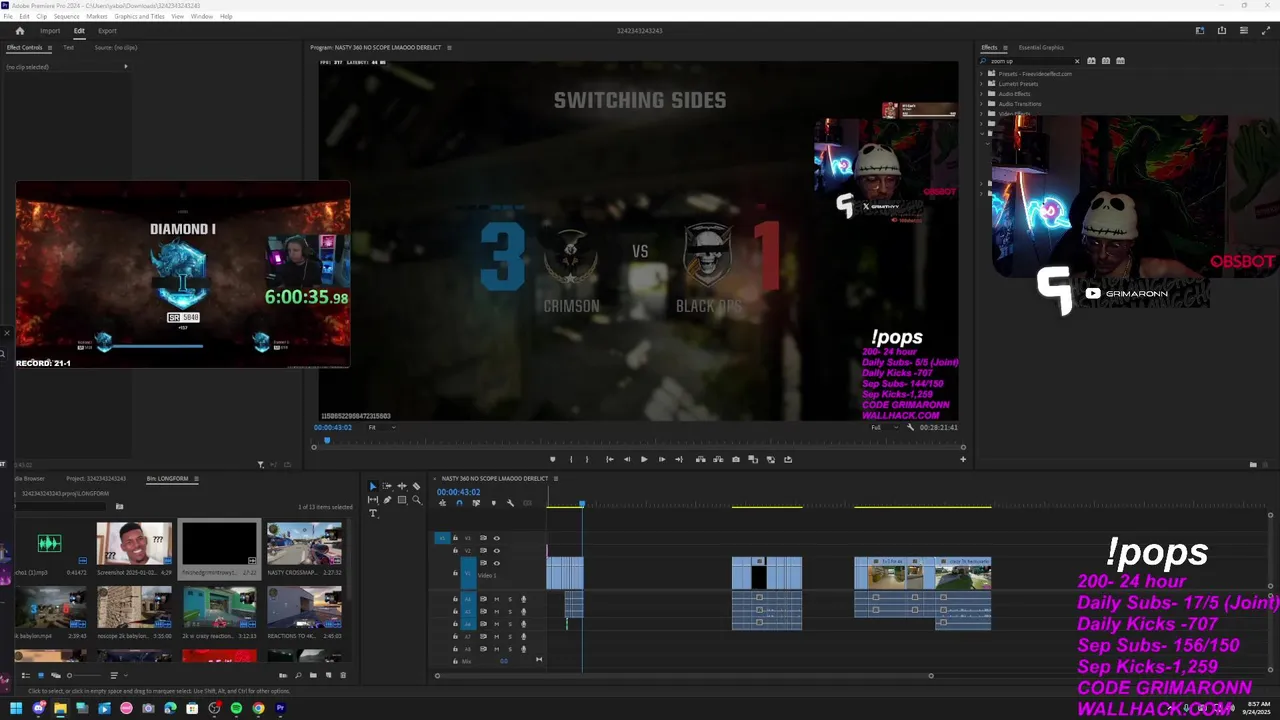Viewport: 1280px width, 720px height.
Task: Toggle V3 track output eye
Action: [496, 538]
